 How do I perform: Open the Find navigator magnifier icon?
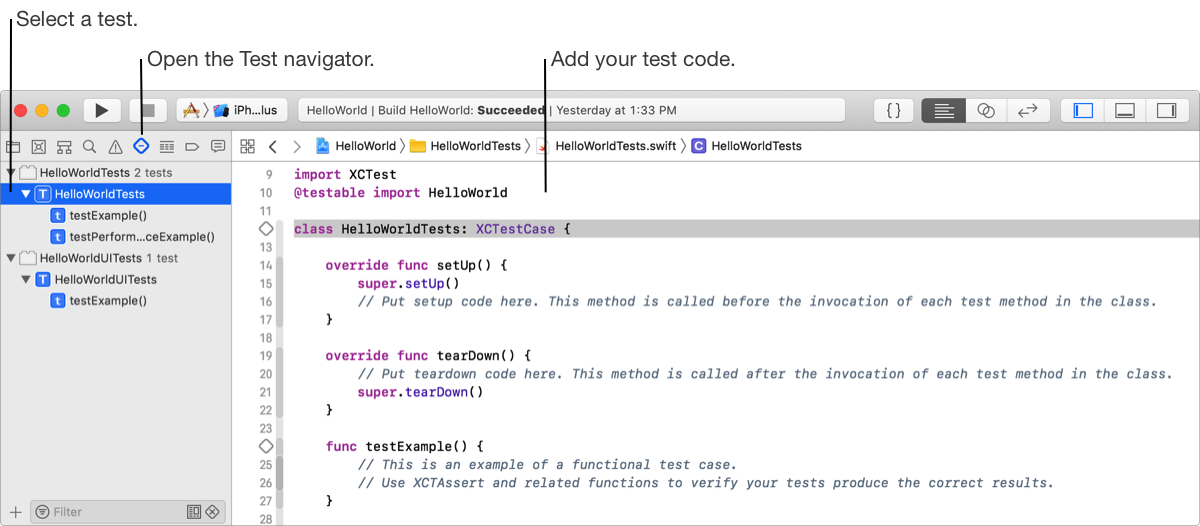click(x=90, y=146)
